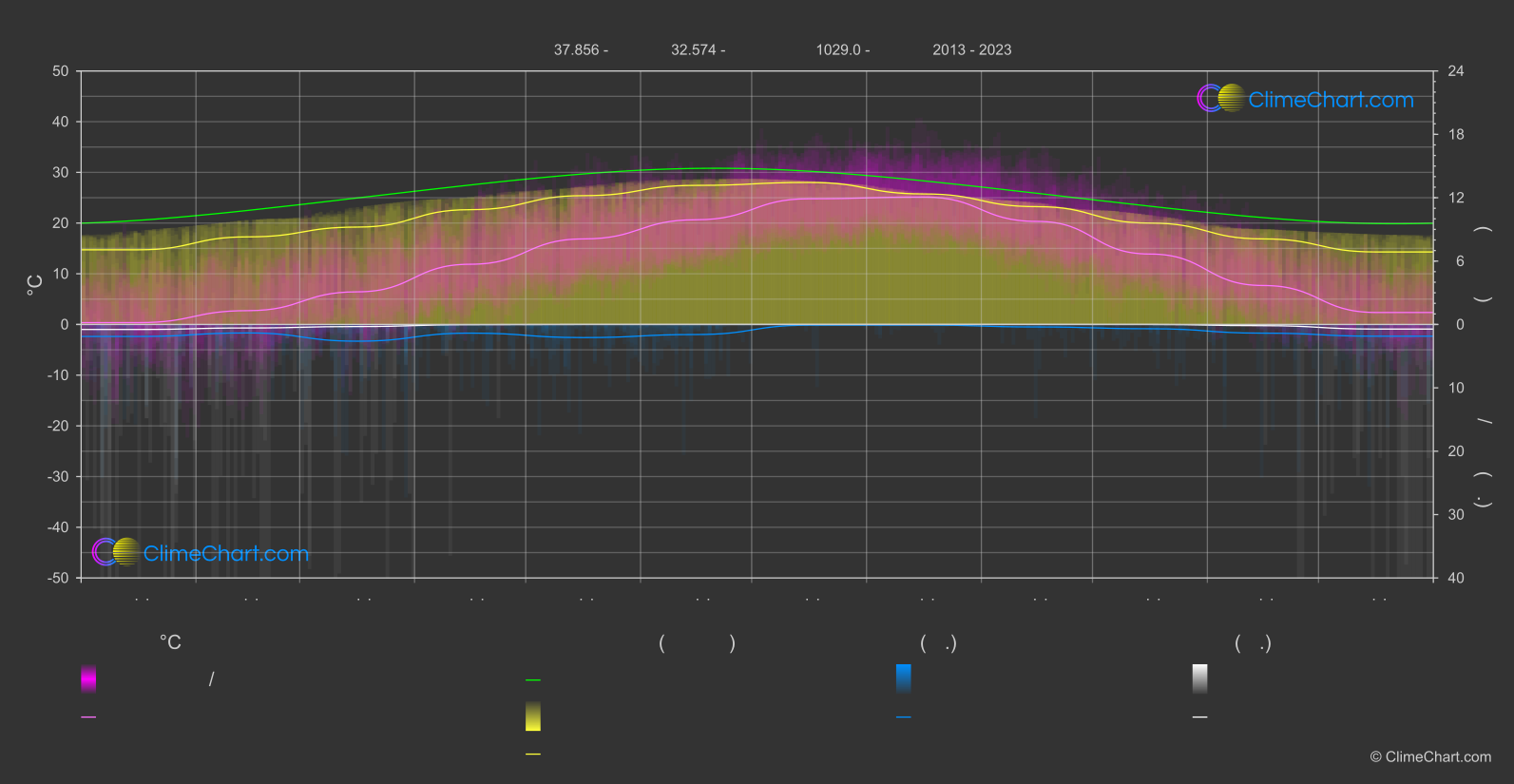
Task: Click the ClimeChart.com logo above the chart
Action: coord(1305,99)
